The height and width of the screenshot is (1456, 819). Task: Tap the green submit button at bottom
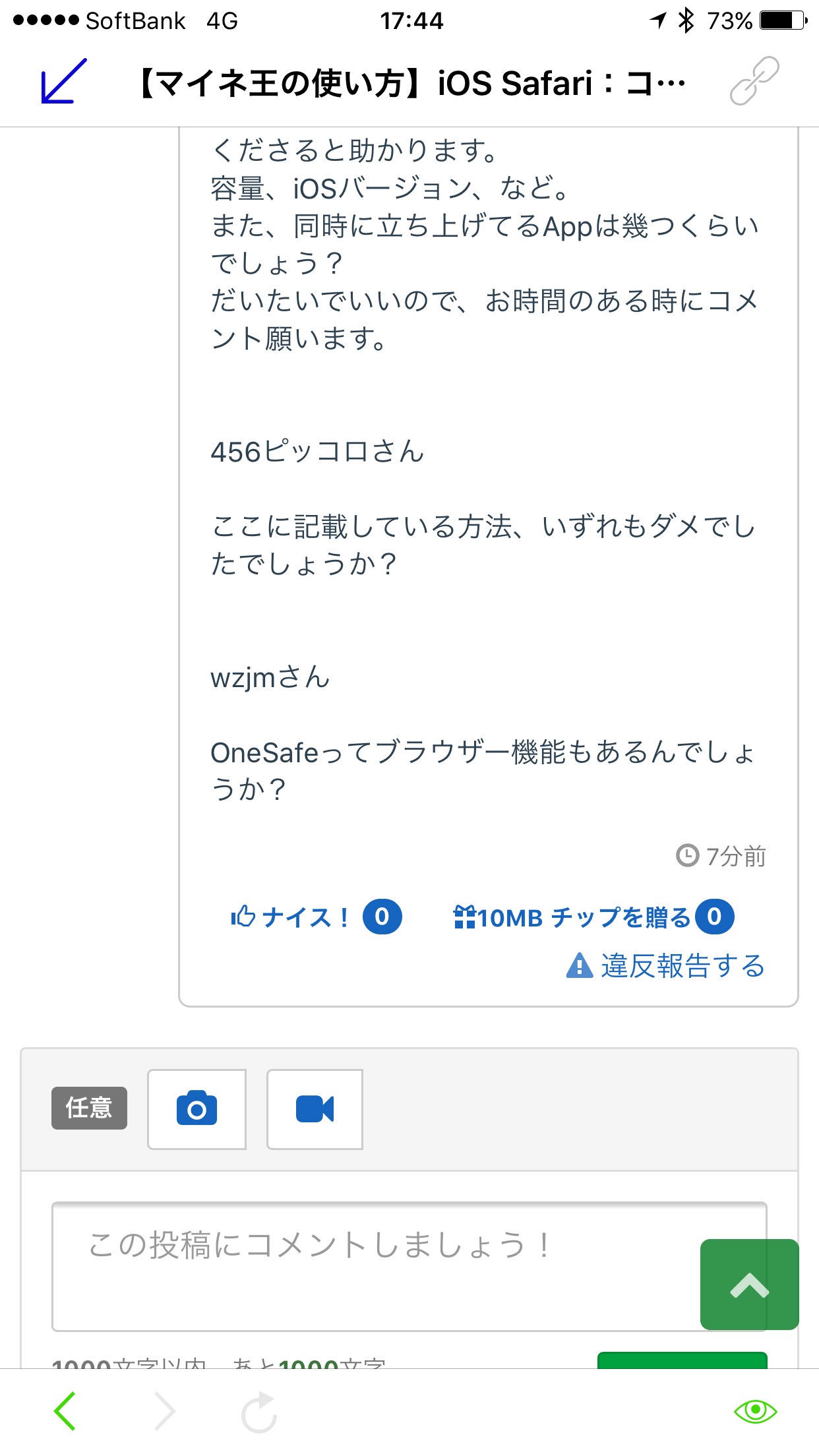682,1360
